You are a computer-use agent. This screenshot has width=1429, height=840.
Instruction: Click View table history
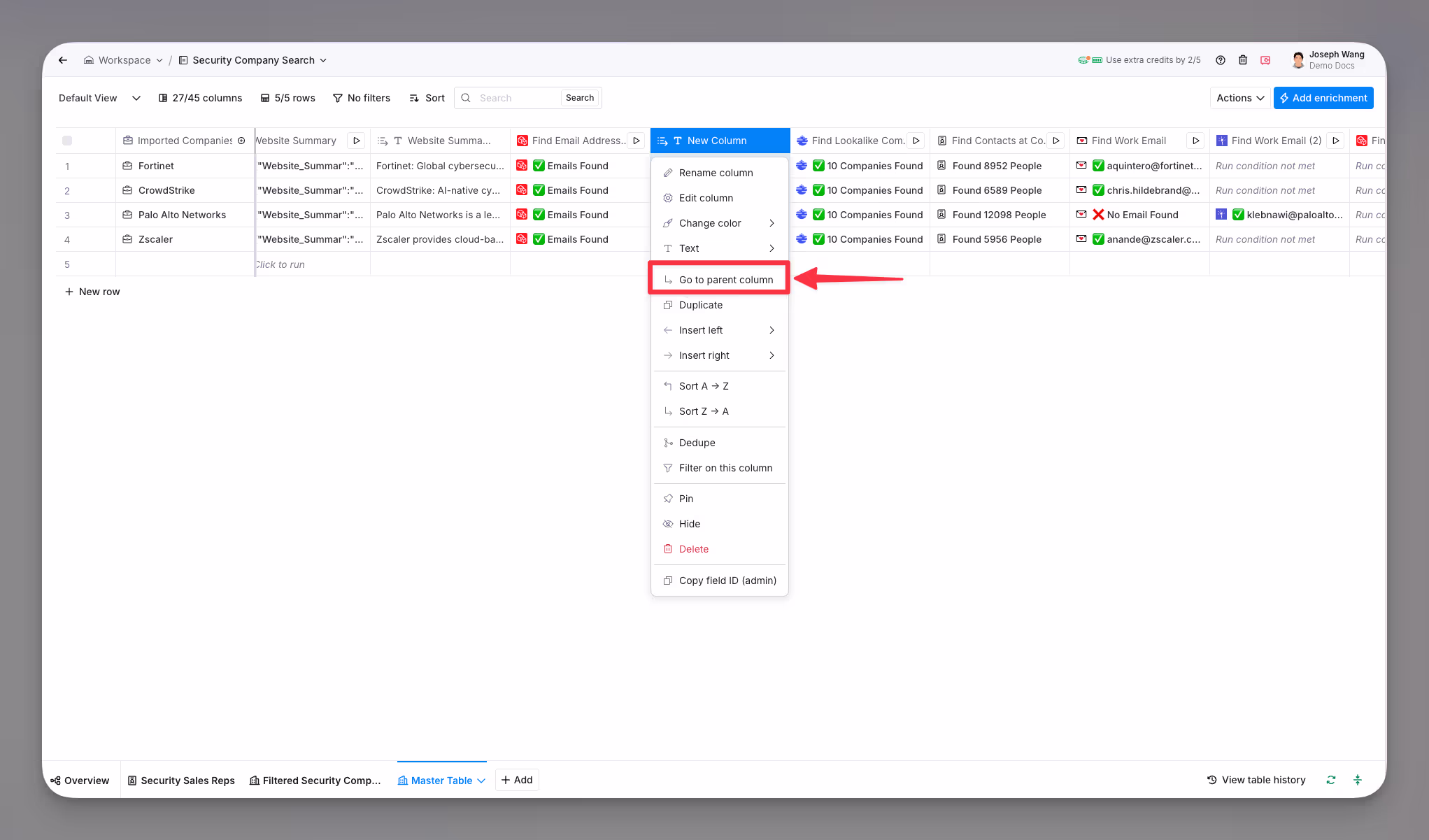point(1256,780)
